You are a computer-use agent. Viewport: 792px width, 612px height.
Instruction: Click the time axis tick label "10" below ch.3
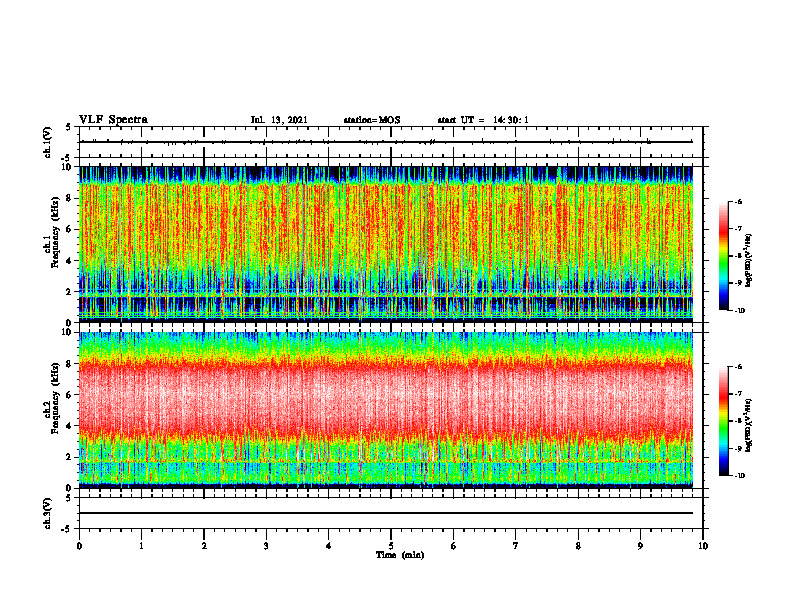click(x=703, y=546)
